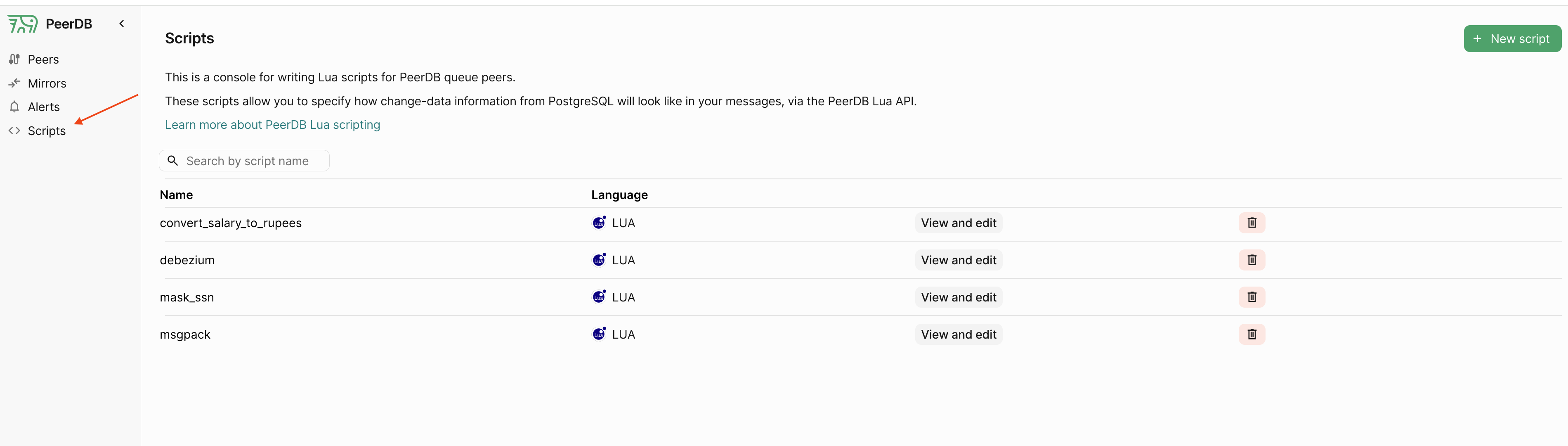This screenshot has width=1568, height=446.
Task: Delete the debezium script via trash icon
Action: click(x=1252, y=260)
